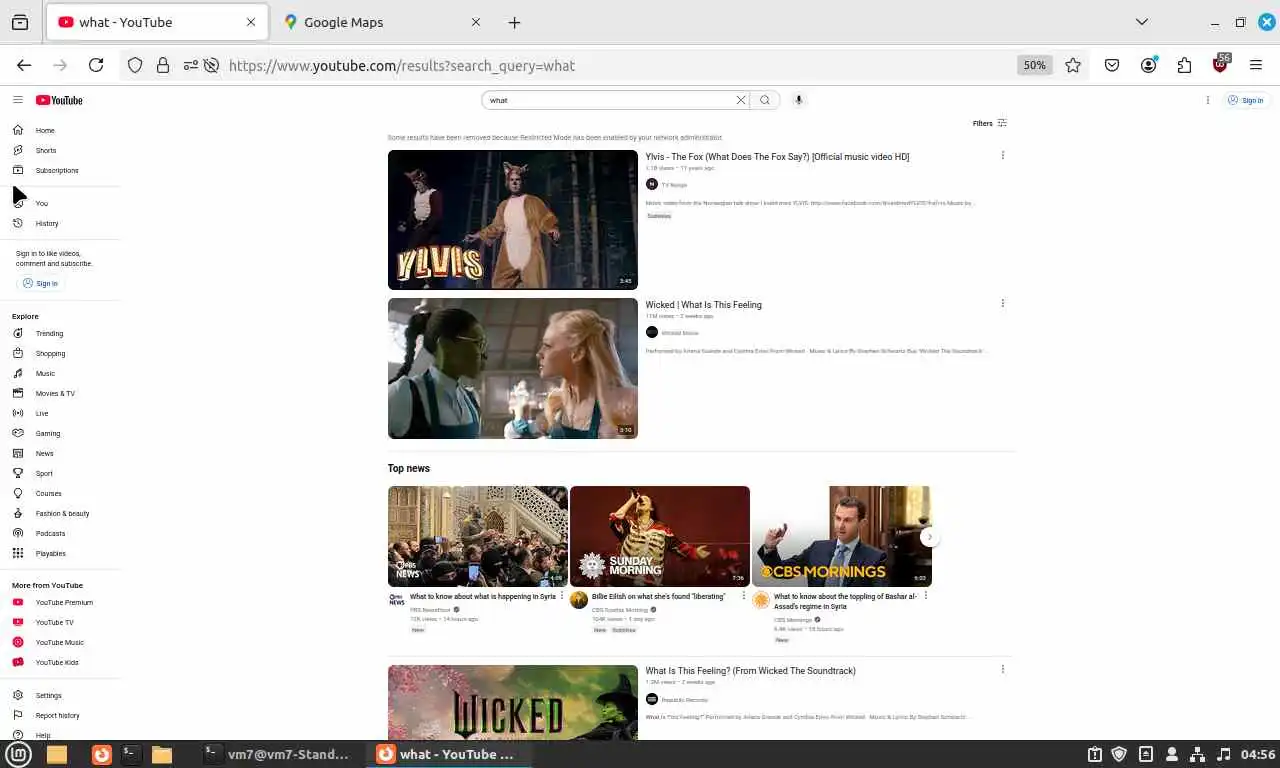Bookmark this page with the star
The image size is (1280, 768).
(x=1073, y=65)
